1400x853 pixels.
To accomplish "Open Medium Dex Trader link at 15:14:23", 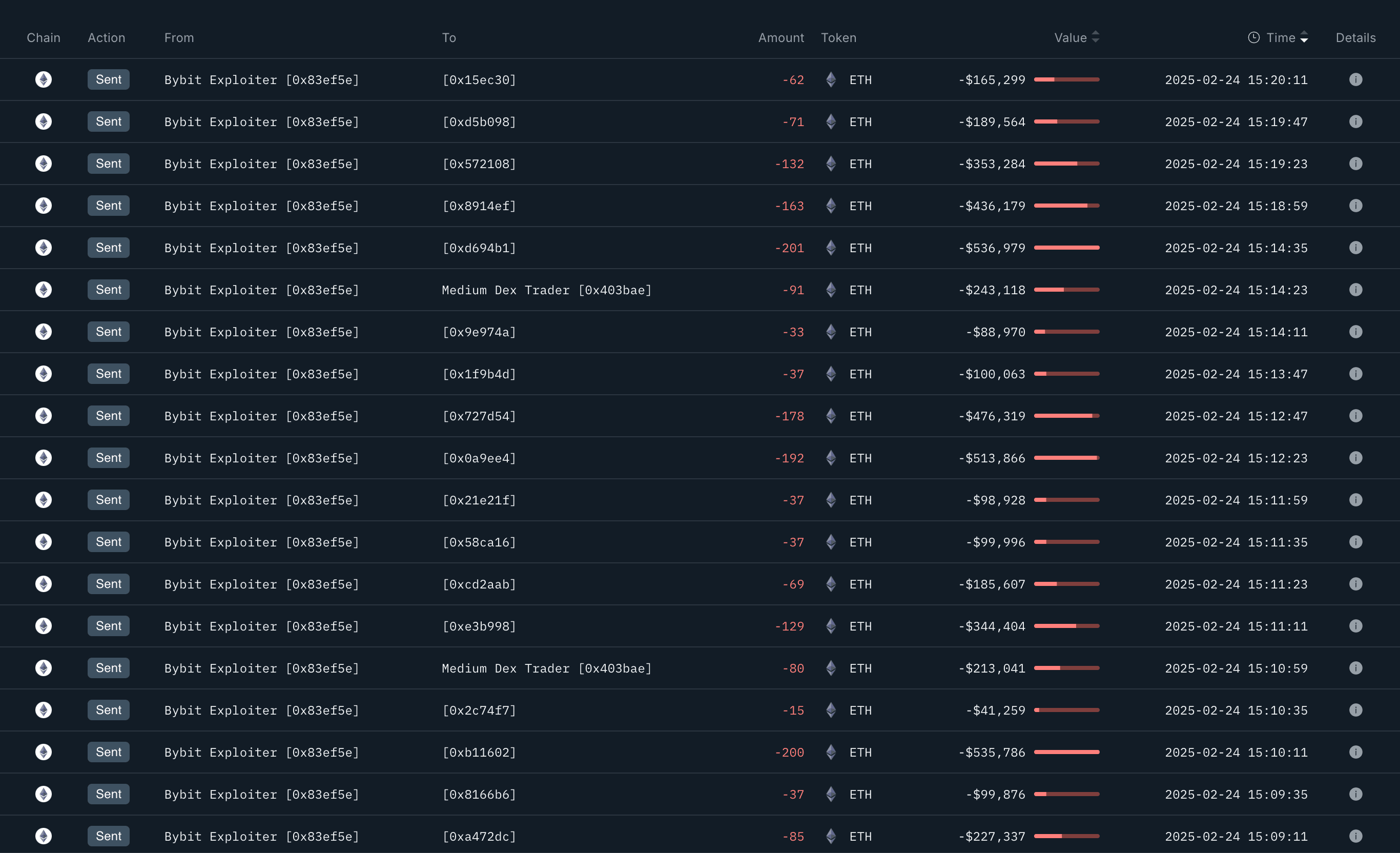I will [x=547, y=290].
